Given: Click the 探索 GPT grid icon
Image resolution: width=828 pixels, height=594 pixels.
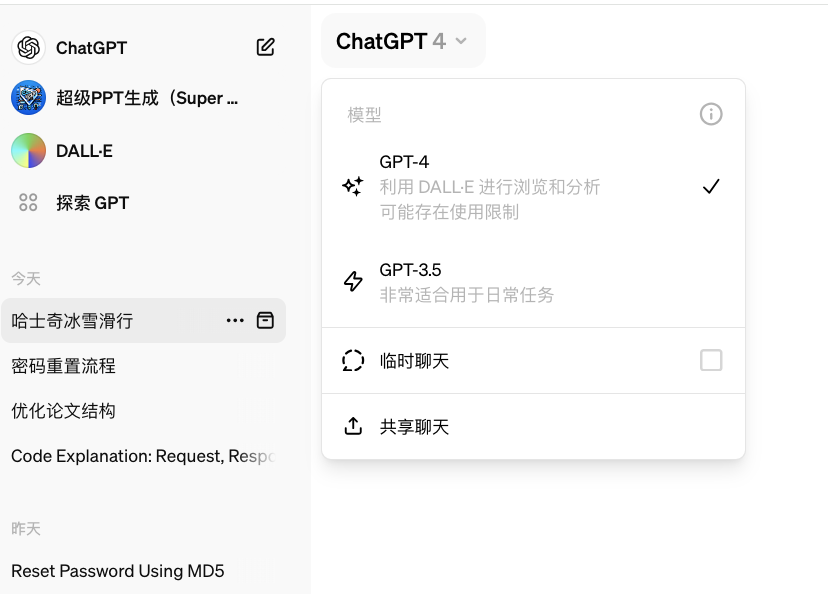Looking at the screenshot, I should click(28, 203).
